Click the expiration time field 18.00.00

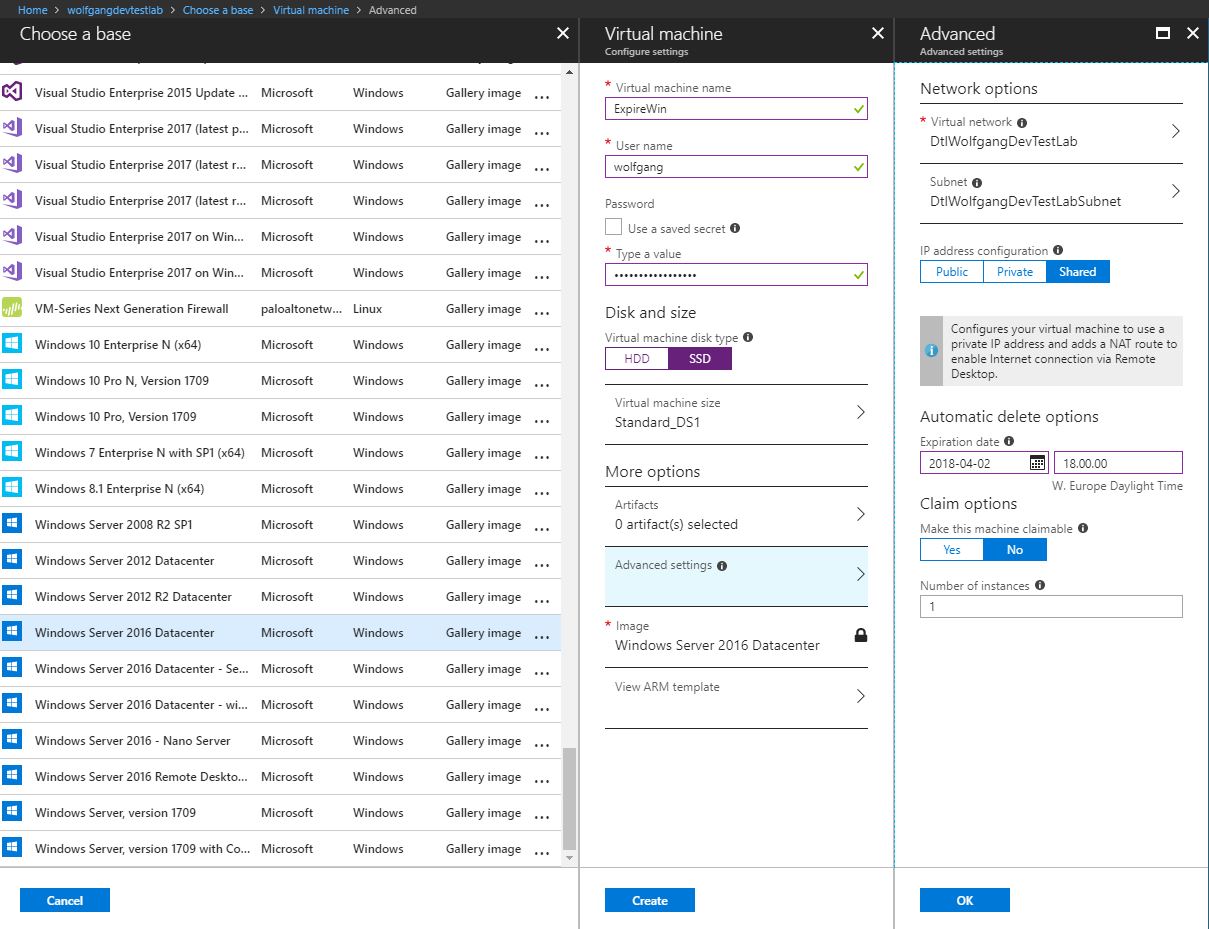1118,463
